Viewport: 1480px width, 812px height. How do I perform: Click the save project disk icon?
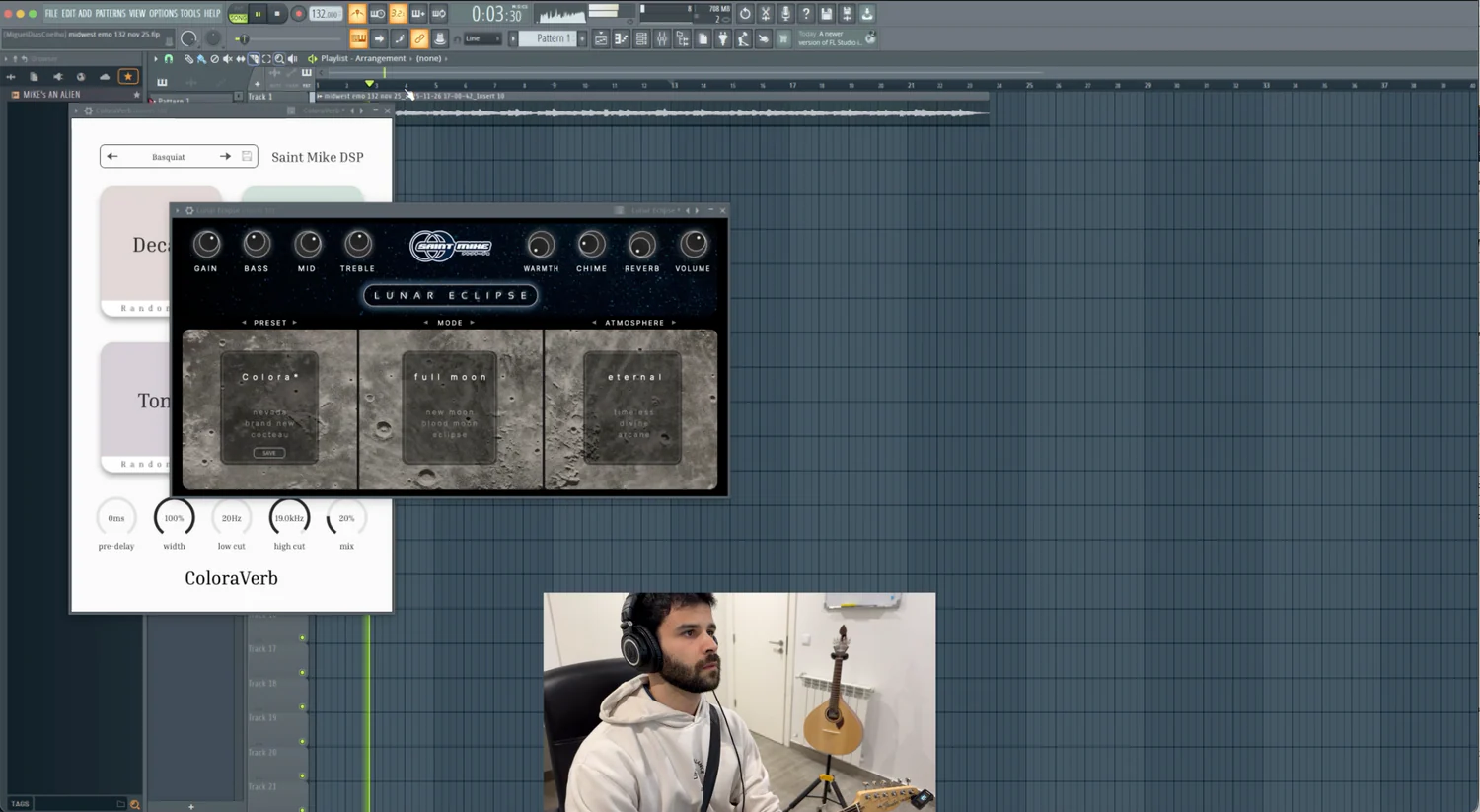click(827, 14)
